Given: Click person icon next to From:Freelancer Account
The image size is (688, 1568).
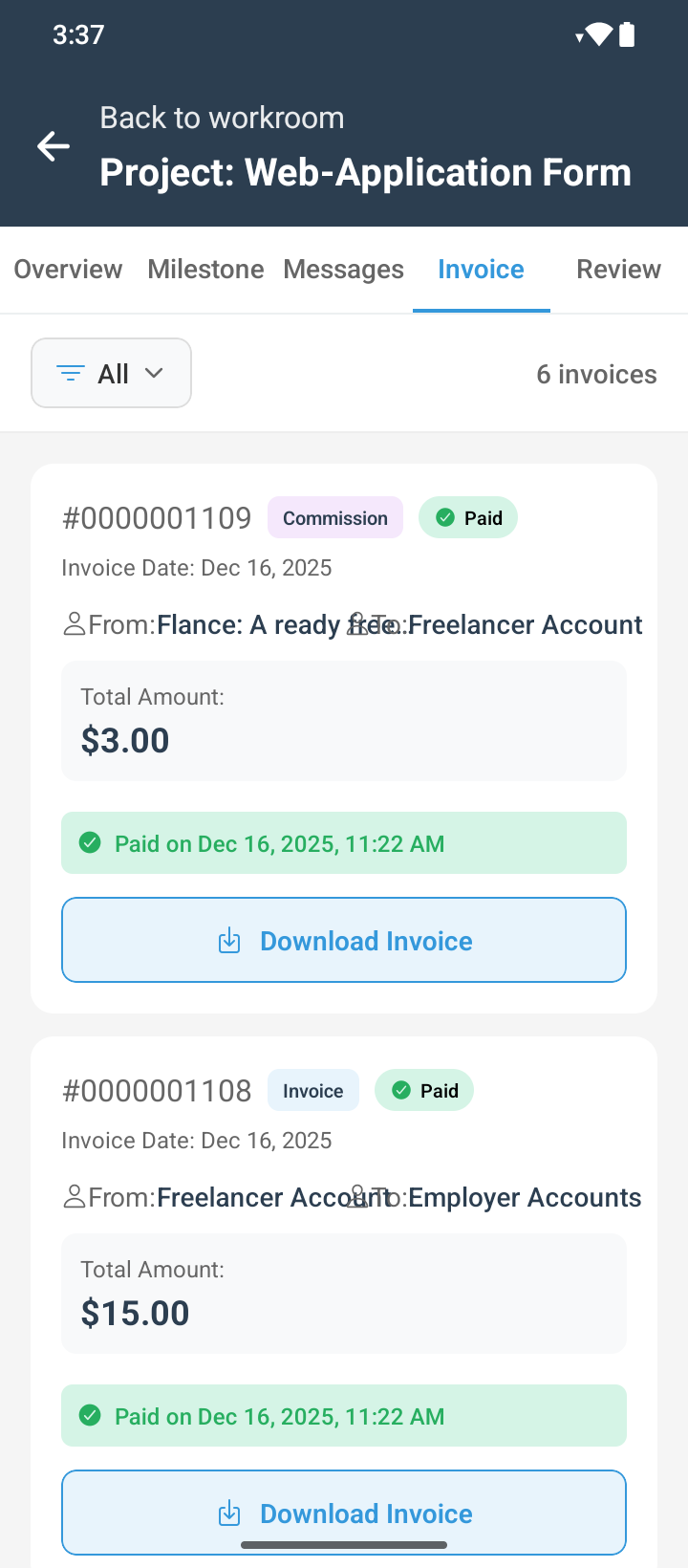Looking at the screenshot, I should [x=75, y=1197].
